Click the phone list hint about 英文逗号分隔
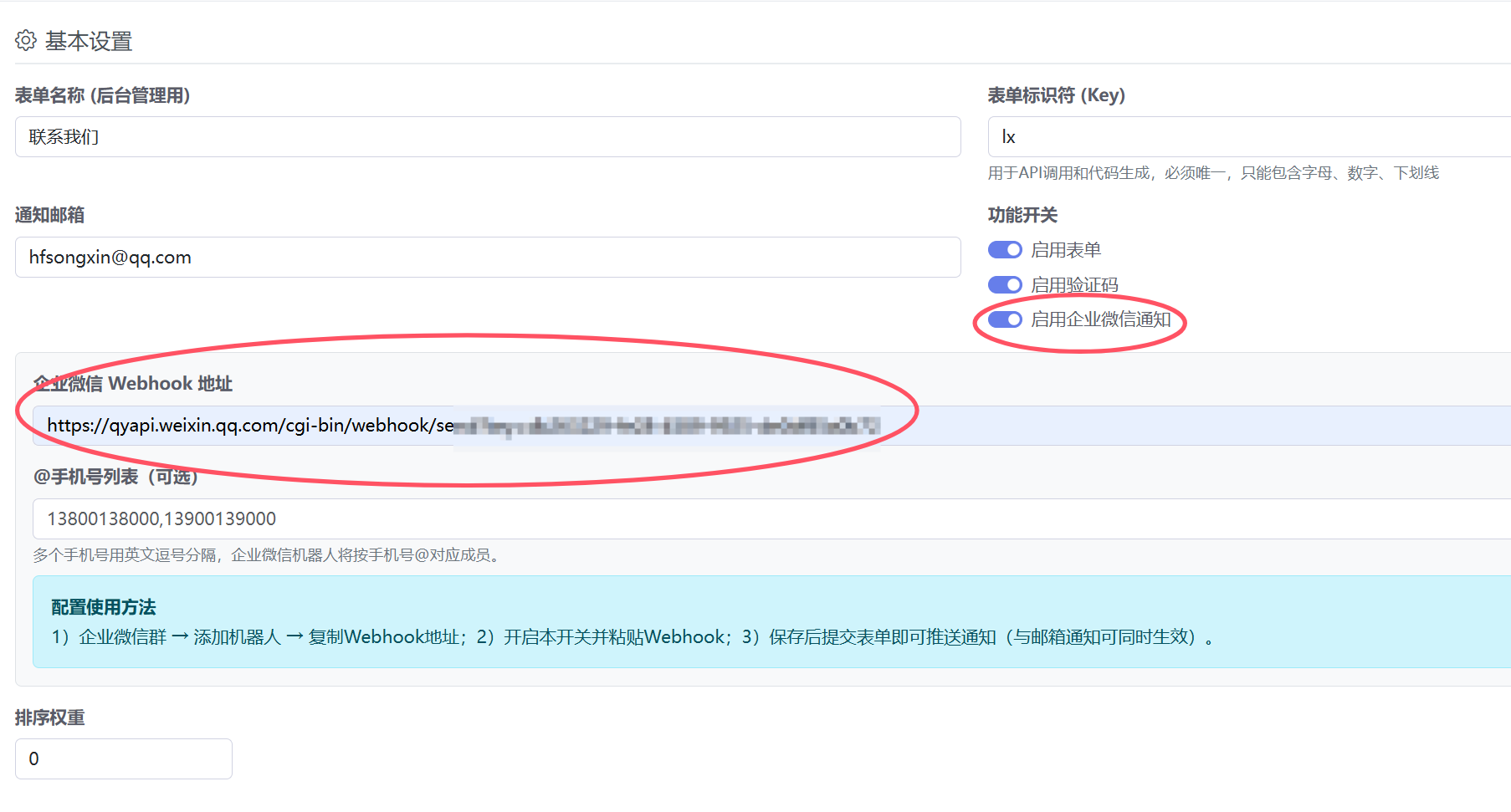The height and width of the screenshot is (812, 1511). pos(268,555)
